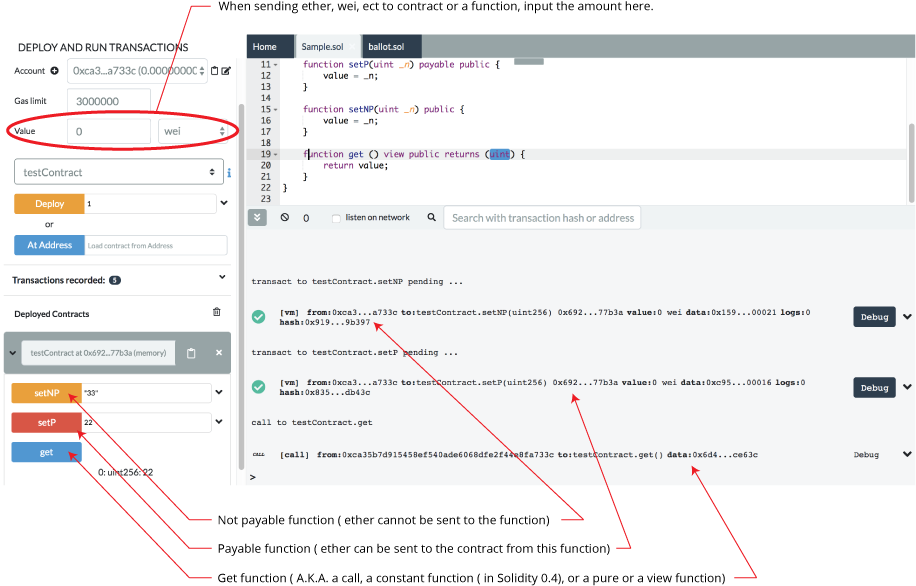Toggle terminal collapse double-chevron icon
The width and height of the screenshot is (916, 586).
(x=257, y=217)
